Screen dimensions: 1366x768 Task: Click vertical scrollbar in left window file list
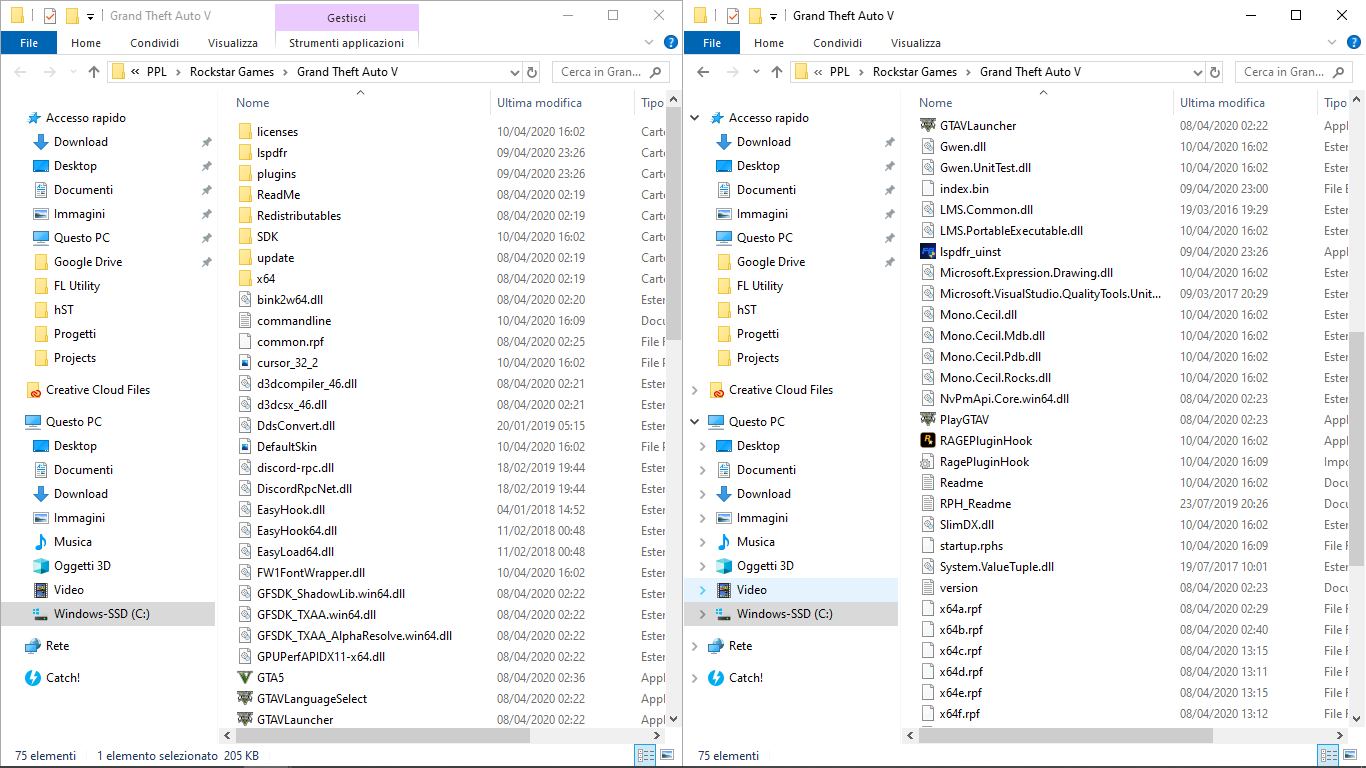[675, 225]
